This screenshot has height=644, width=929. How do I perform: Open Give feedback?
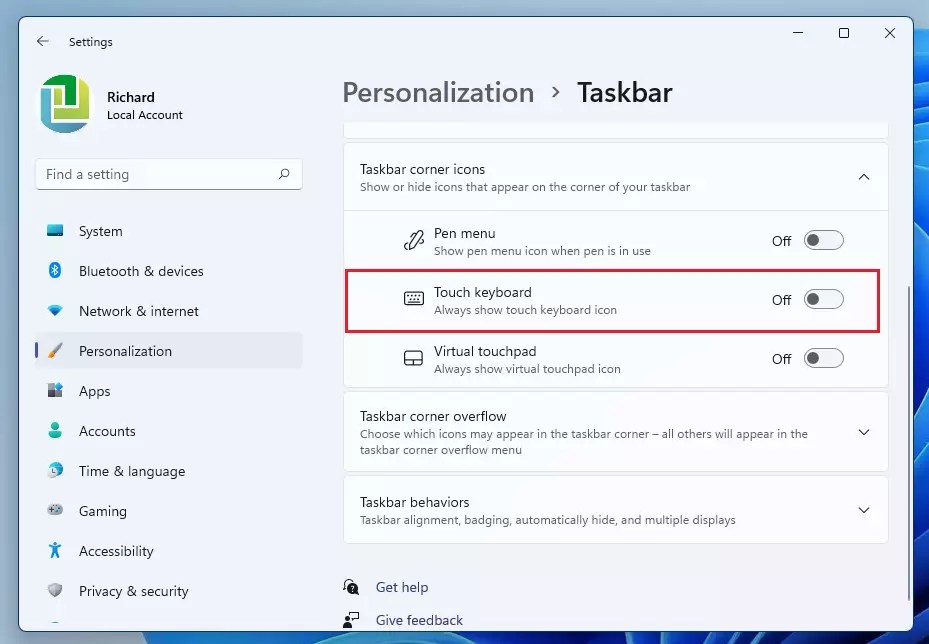click(418, 620)
